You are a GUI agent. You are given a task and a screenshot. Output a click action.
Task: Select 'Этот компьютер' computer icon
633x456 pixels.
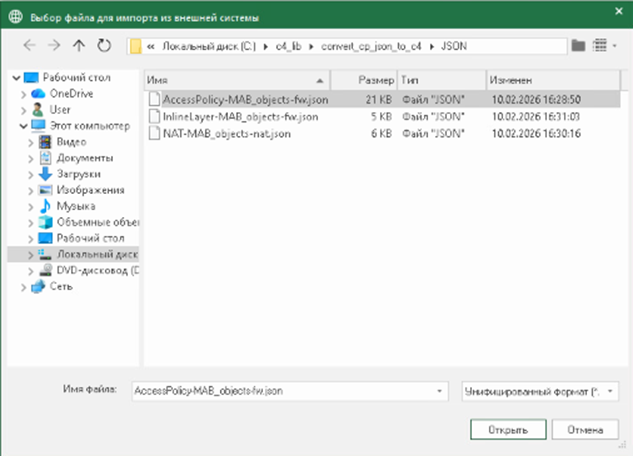click(x=38, y=126)
